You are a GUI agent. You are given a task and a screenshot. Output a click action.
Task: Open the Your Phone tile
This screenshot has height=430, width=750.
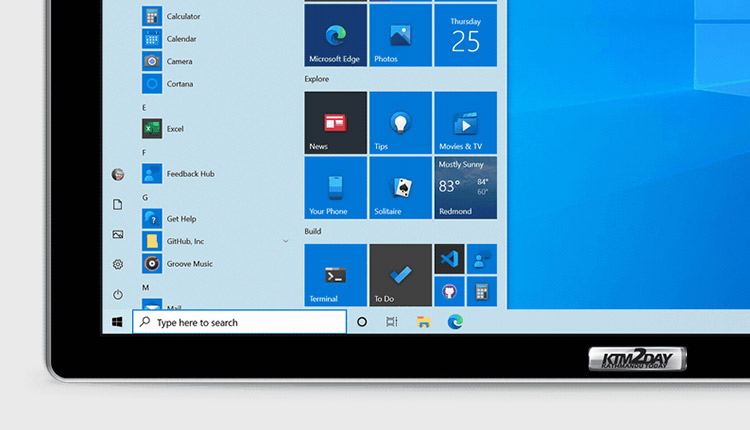pyautogui.click(x=336, y=188)
